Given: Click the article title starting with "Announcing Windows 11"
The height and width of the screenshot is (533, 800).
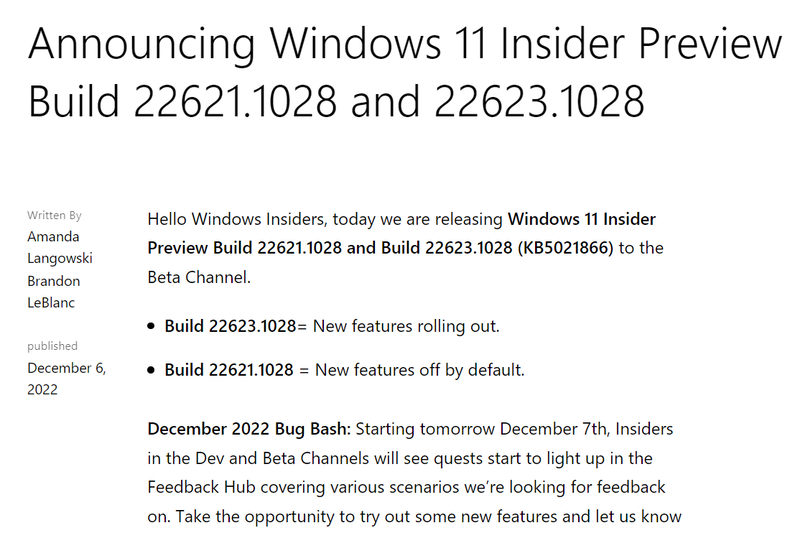Looking at the screenshot, I should coord(404,44).
